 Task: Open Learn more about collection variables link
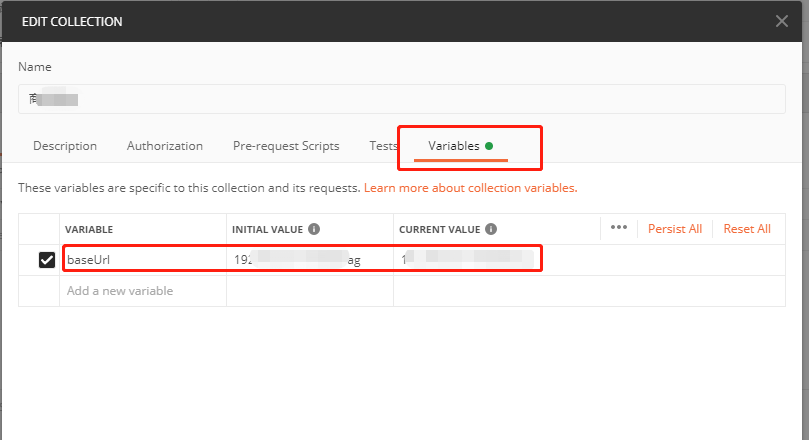(471, 188)
